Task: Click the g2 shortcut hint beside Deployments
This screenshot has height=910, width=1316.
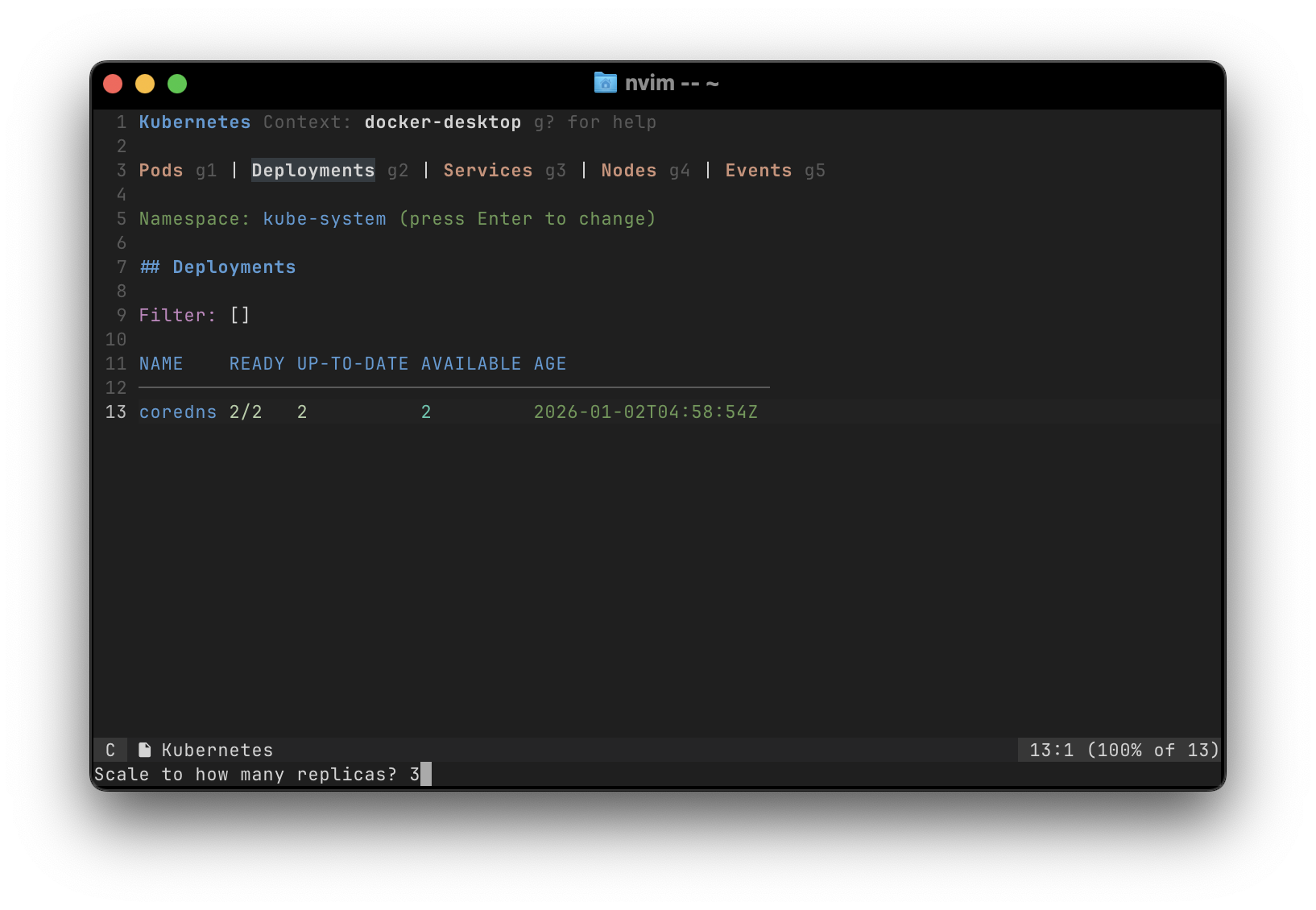Action: [x=398, y=171]
